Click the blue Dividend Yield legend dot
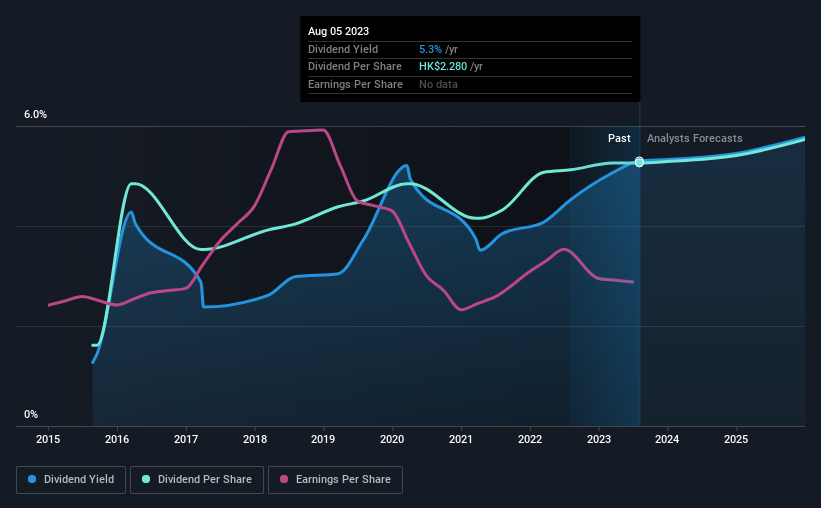This screenshot has width=821, height=508. [x=32, y=479]
